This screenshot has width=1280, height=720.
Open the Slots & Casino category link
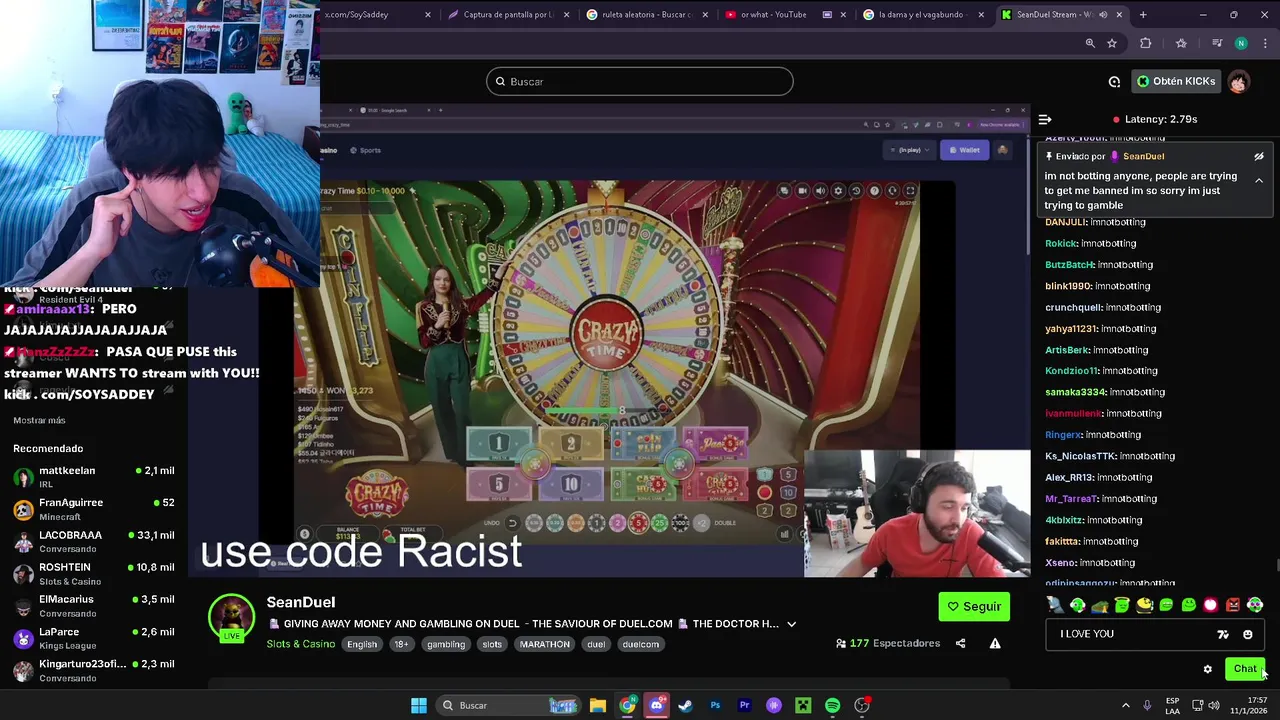click(x=300, y=644)
